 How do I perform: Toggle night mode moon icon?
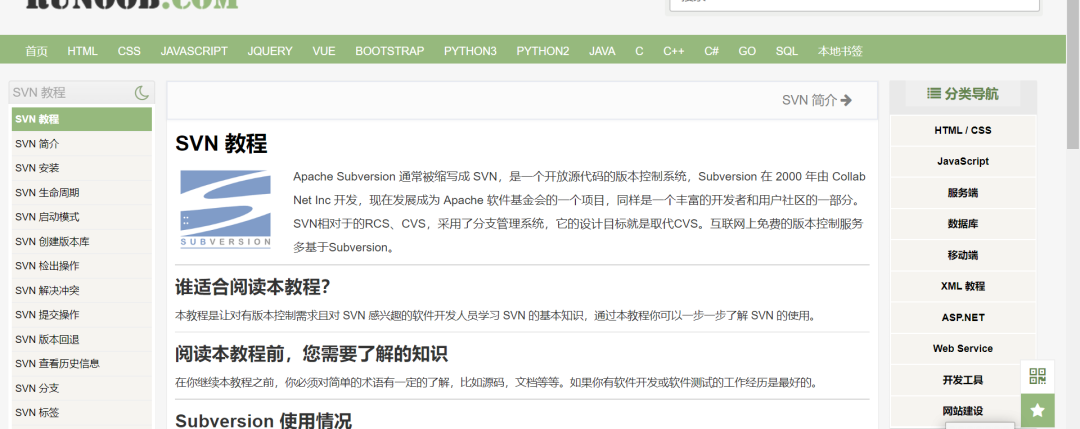(141, 92)
